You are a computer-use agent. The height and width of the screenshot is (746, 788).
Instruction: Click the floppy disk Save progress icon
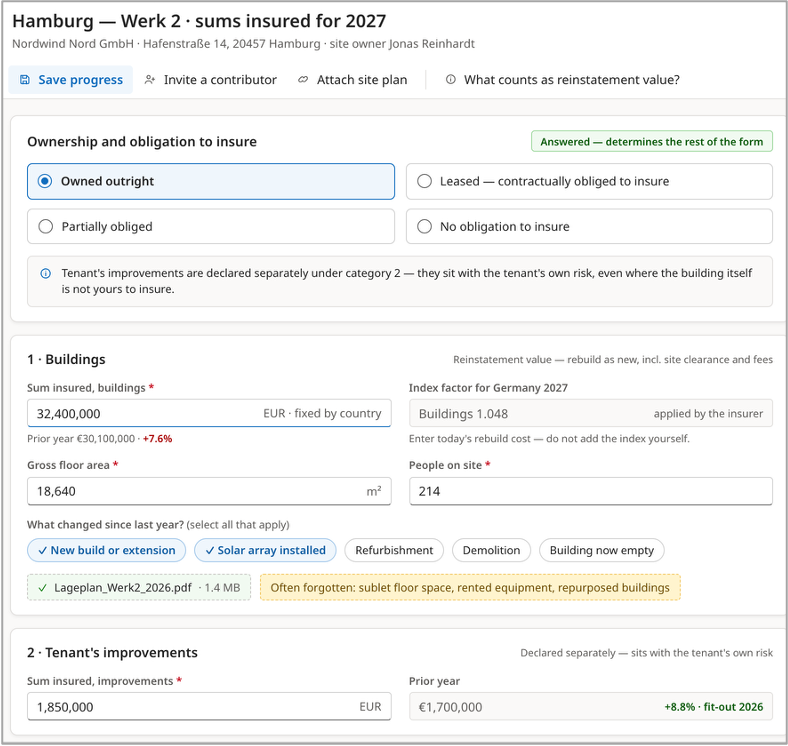24,79
